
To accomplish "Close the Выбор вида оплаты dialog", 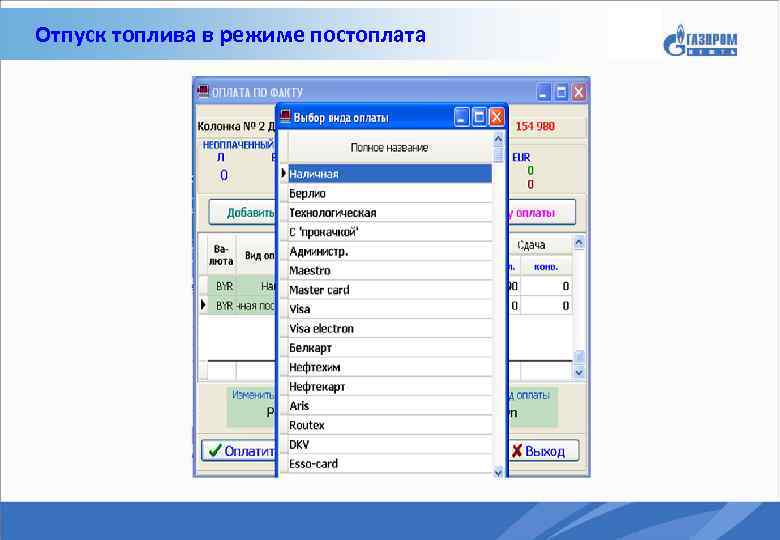I will coord(496,117).
